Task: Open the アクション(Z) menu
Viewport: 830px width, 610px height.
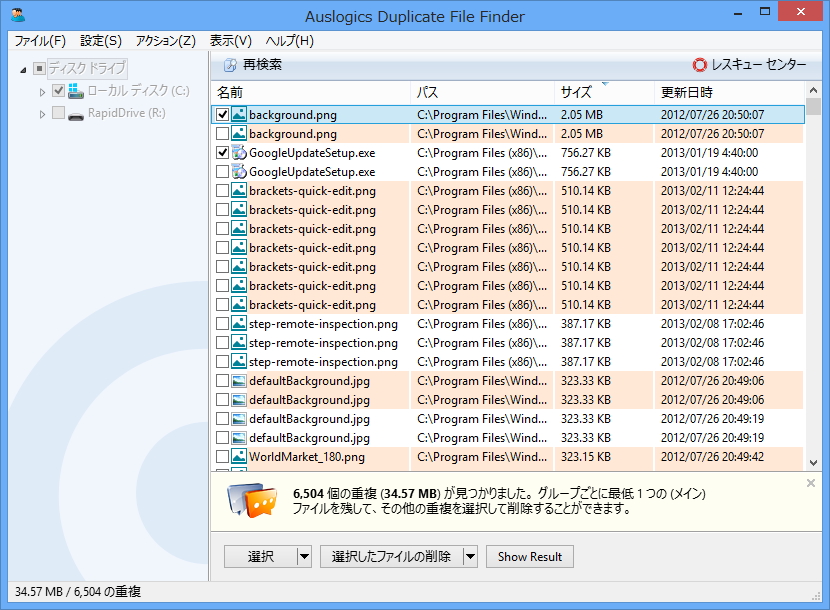Action: (x=166, y=41)
